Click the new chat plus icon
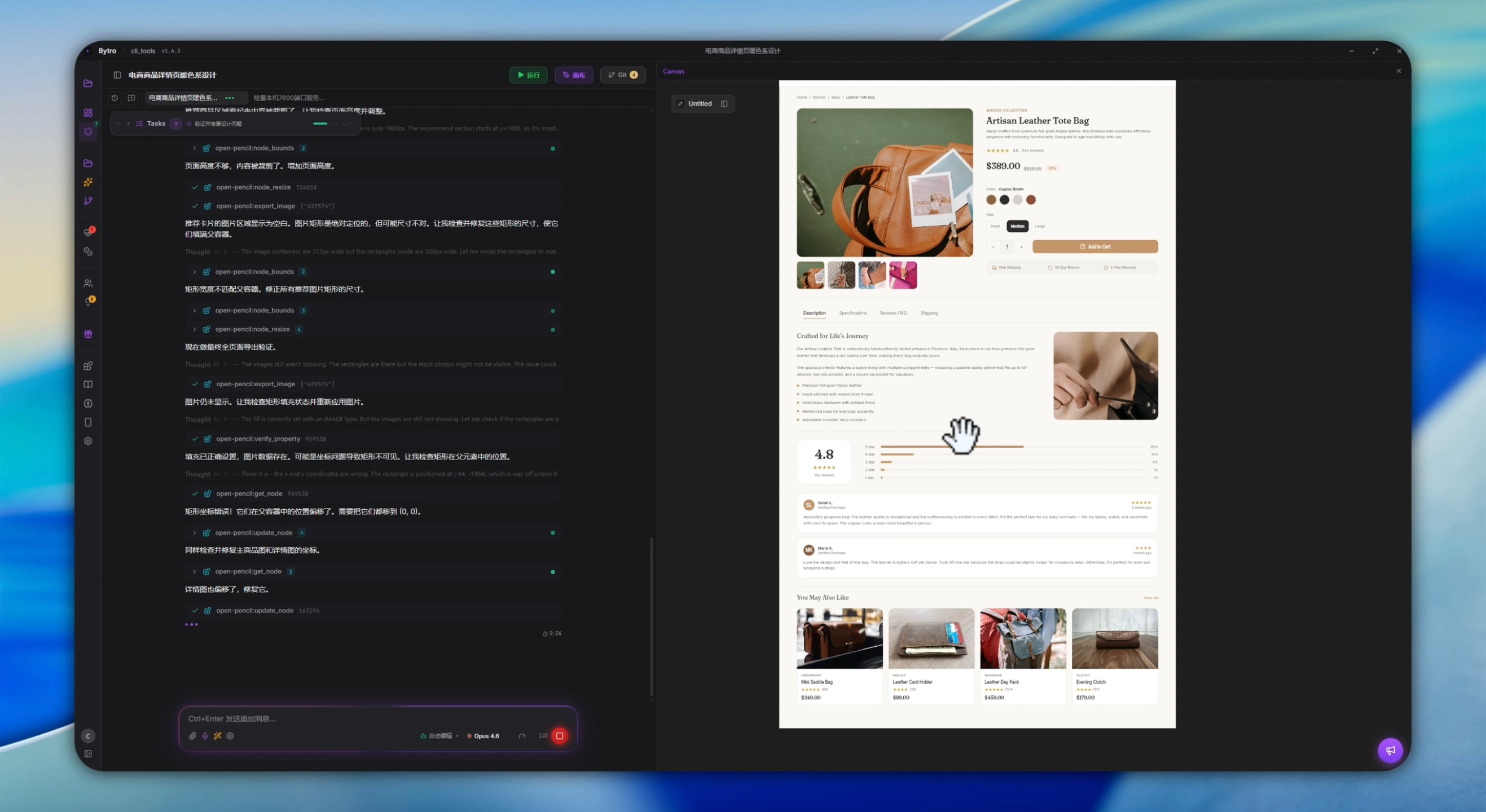Image resolution: width=1486 pixels, height=812 pixels. point(131,98)
